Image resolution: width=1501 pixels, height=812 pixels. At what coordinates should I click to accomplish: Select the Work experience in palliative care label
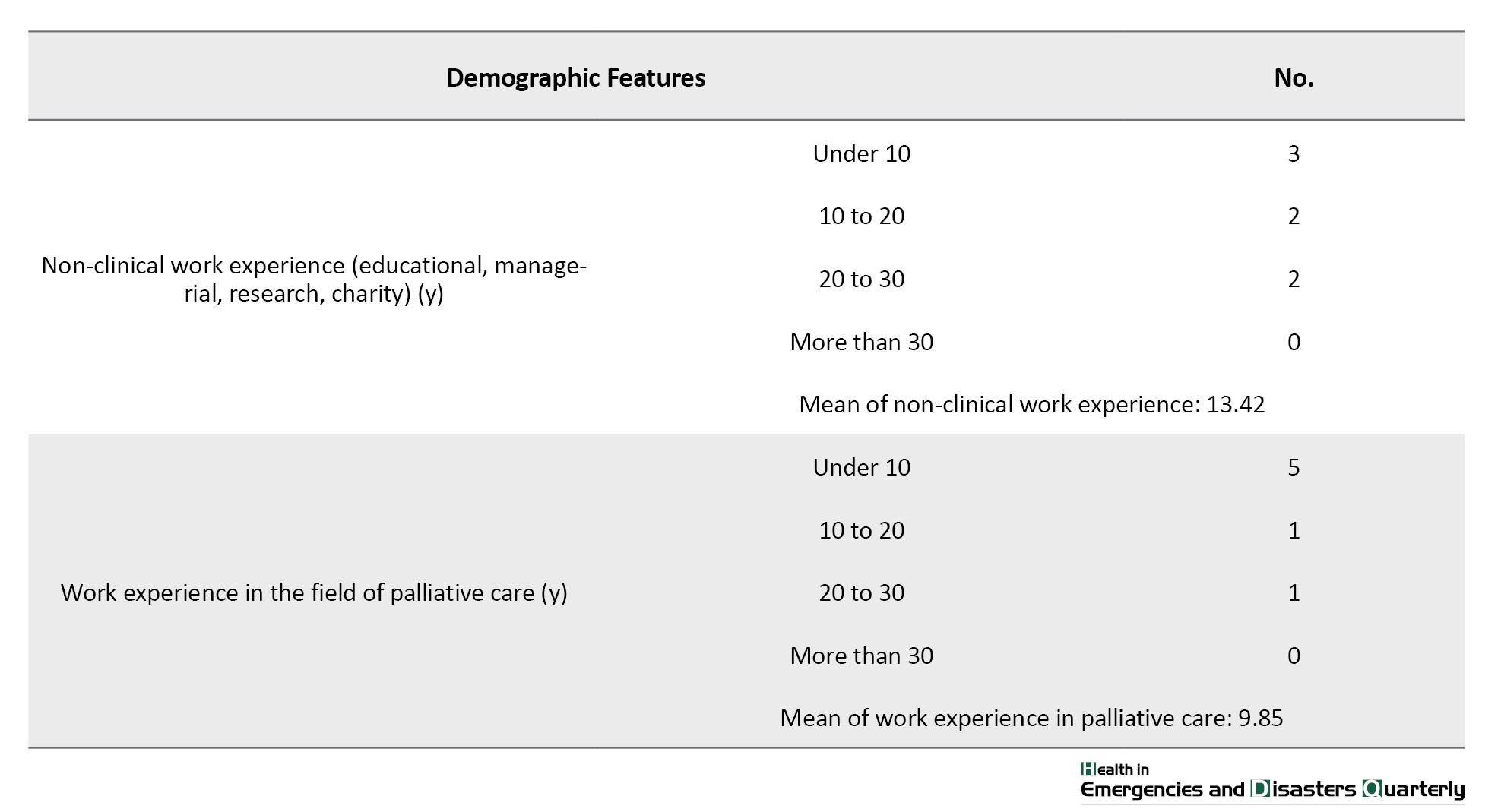314,592
